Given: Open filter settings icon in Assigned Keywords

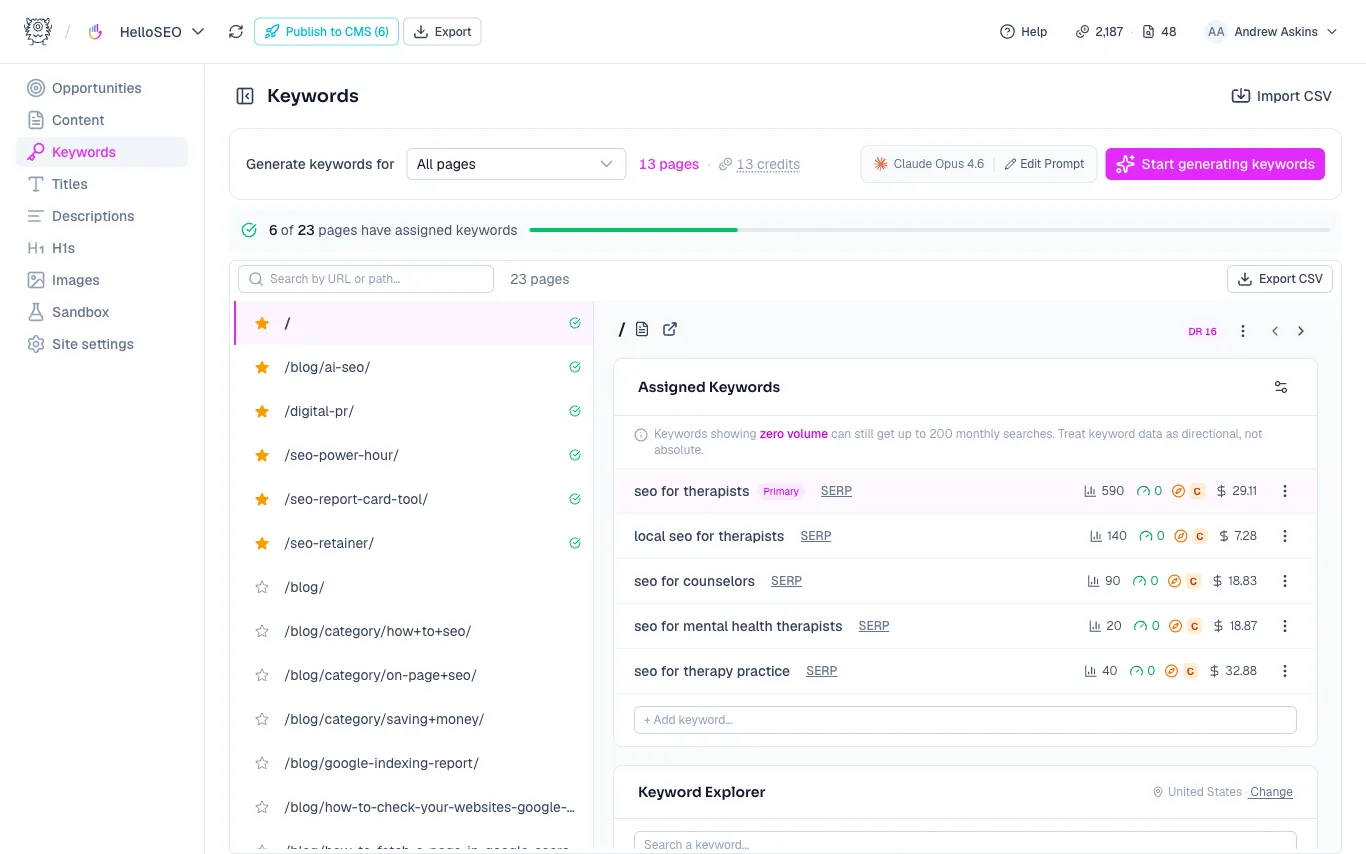Looking at the screenshot, I should click(x=1281, y=387).
